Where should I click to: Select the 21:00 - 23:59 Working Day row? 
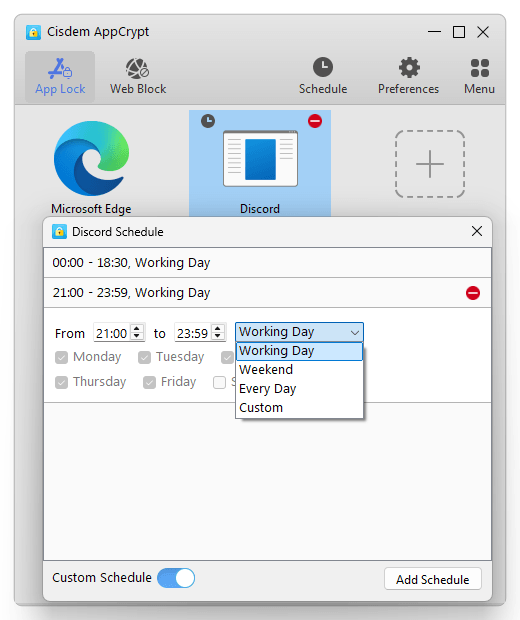pyautogui.click(x=267, y=293)
